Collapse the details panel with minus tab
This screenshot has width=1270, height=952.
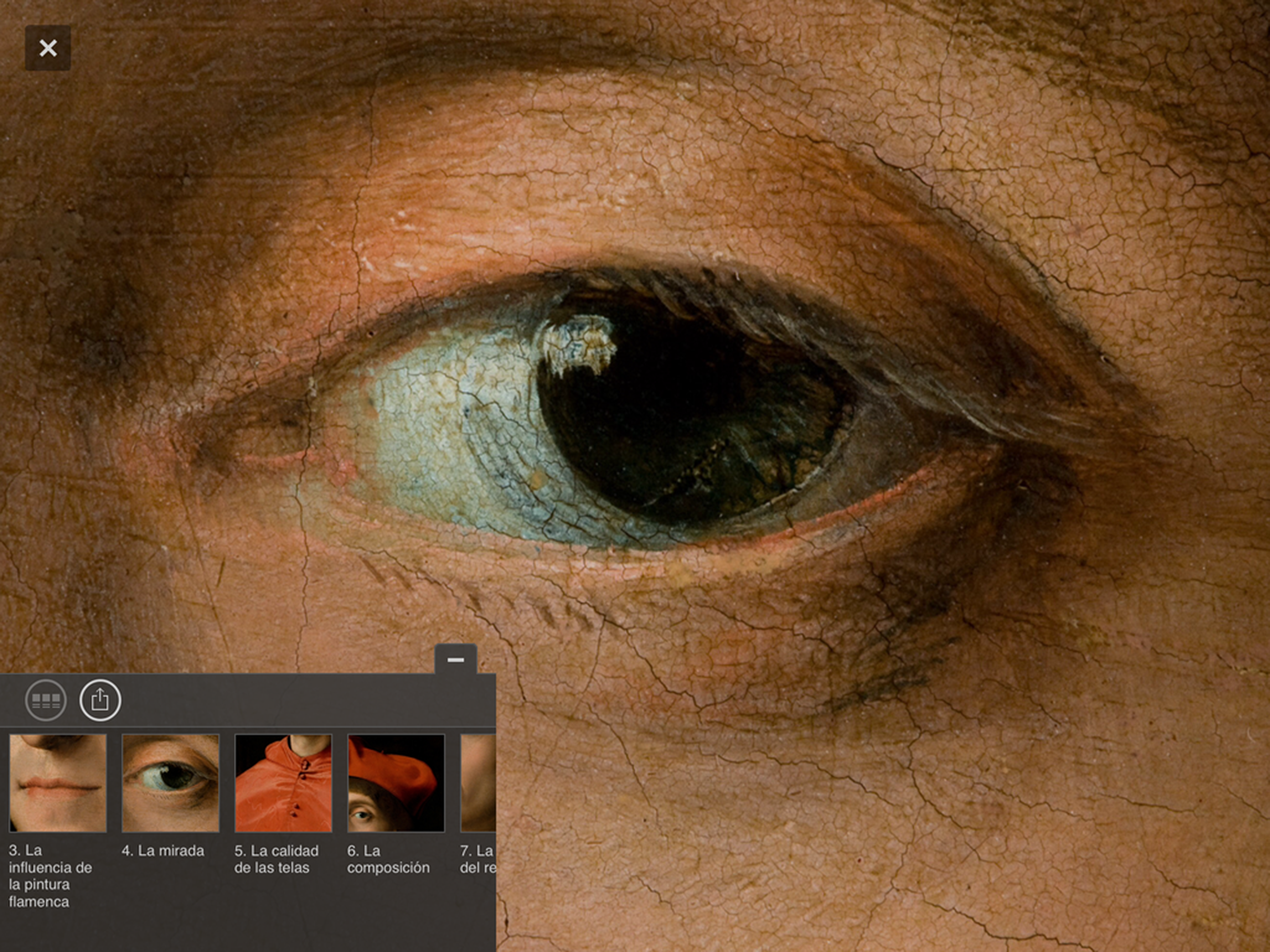point(455,659)
